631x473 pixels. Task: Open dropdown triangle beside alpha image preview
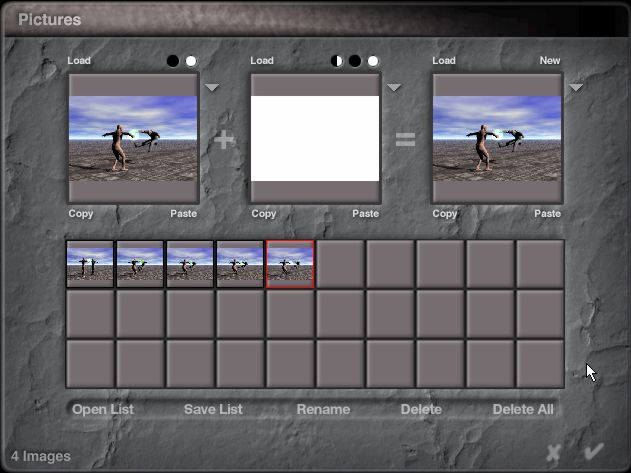pos(394,87)
